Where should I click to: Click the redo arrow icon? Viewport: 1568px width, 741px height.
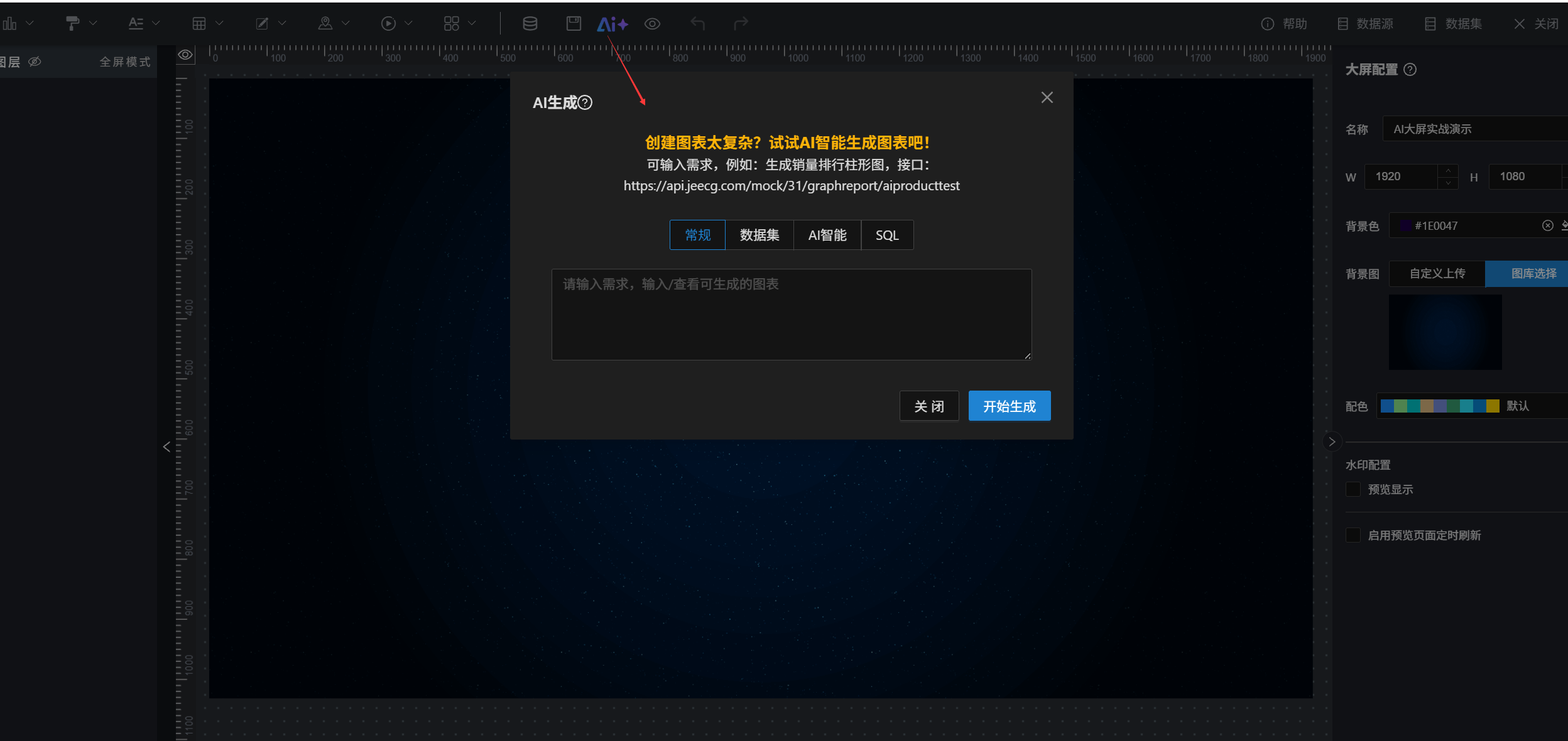[741, 24]
